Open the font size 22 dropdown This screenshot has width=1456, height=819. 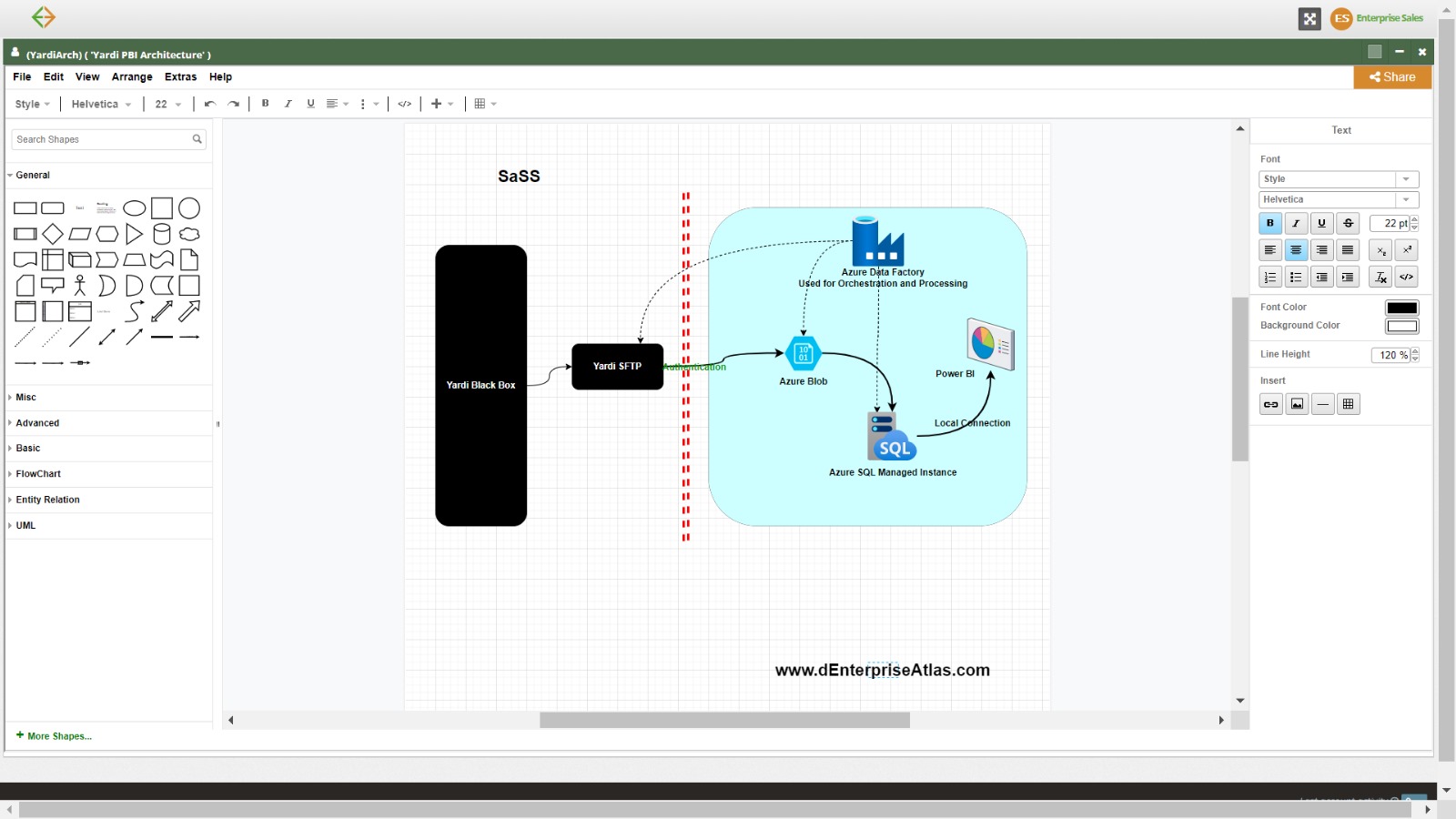168,104
